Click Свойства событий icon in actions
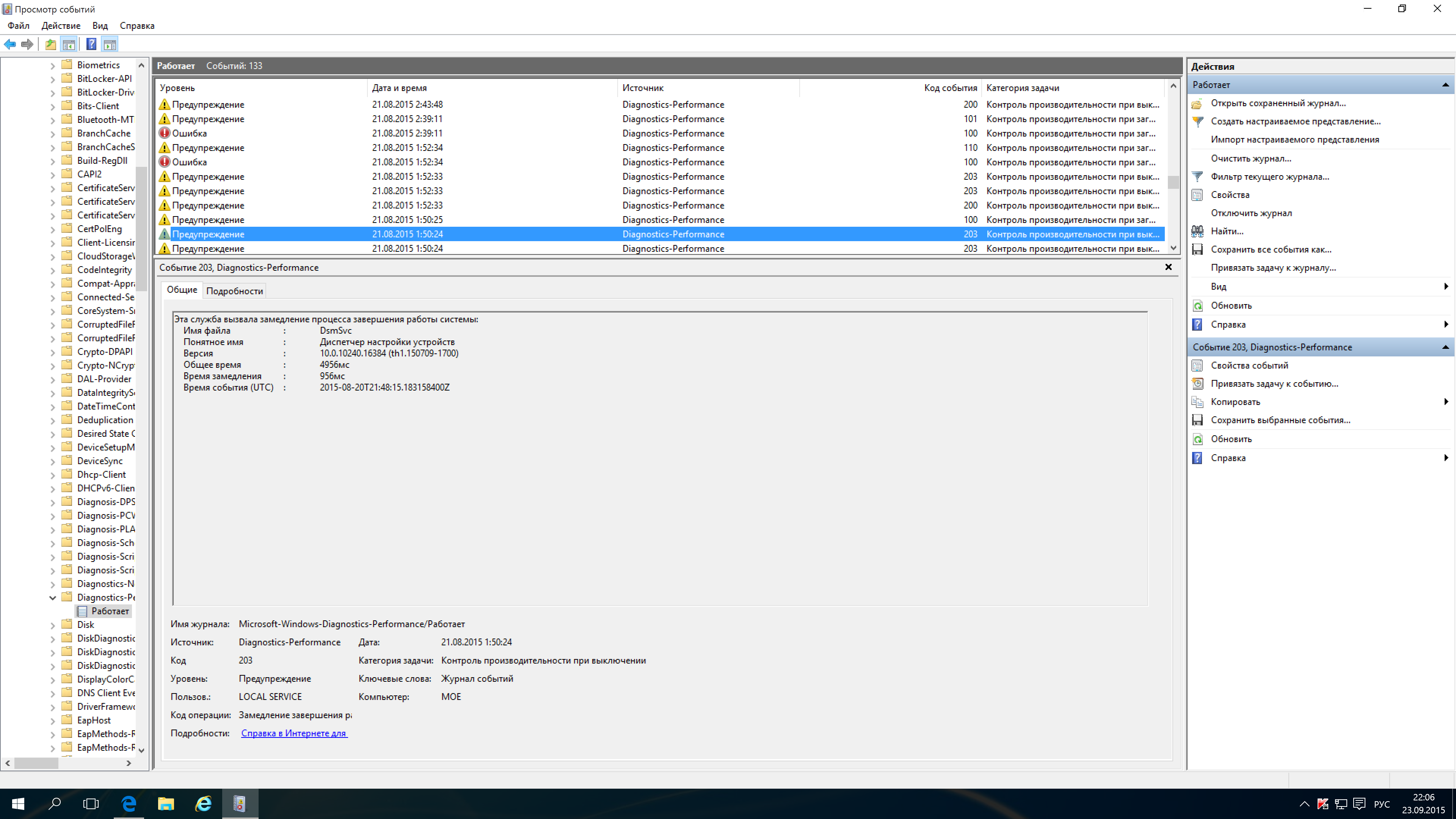 coord(1197,366)
